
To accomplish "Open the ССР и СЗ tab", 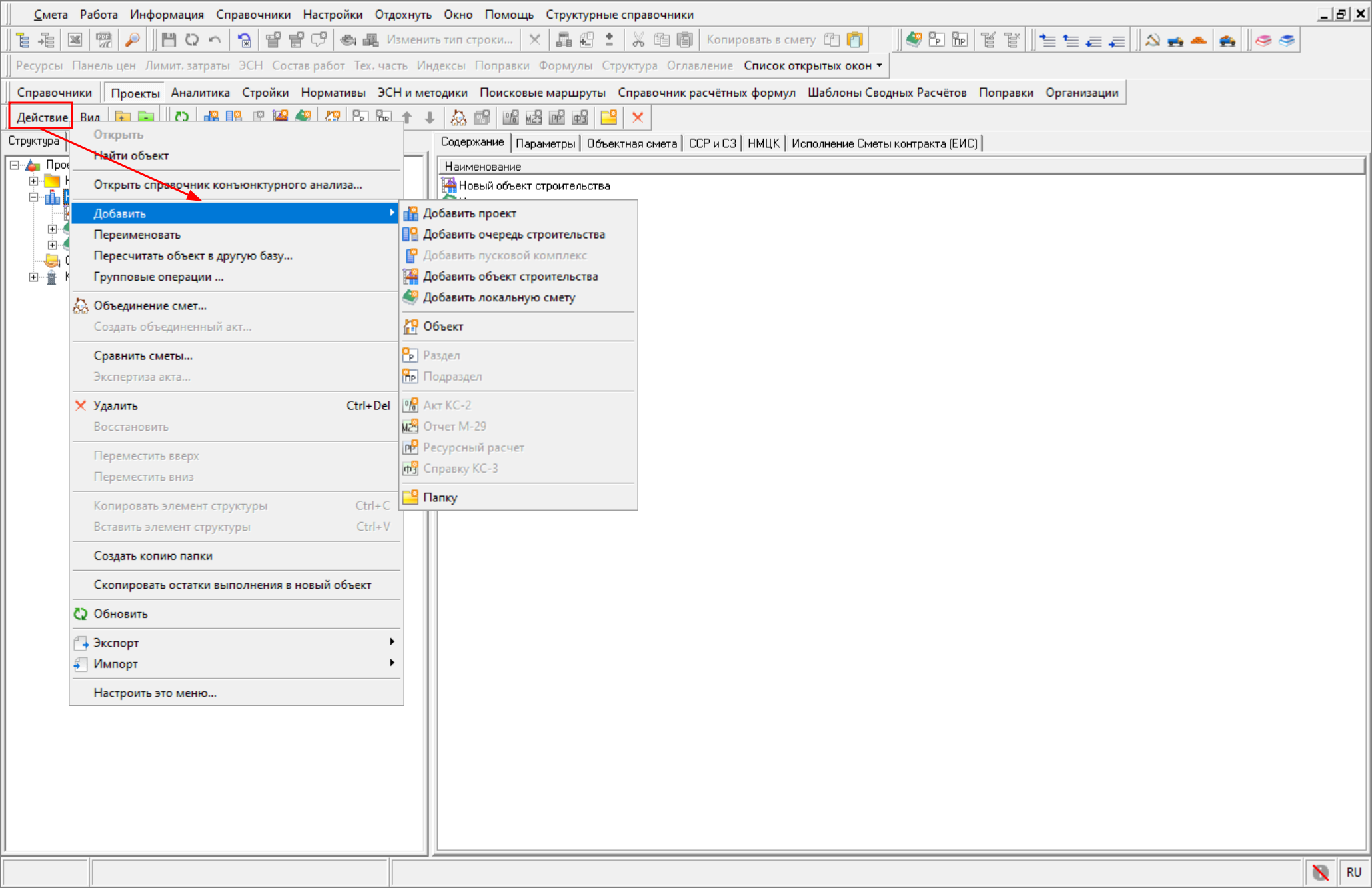I will click(712, 143).
